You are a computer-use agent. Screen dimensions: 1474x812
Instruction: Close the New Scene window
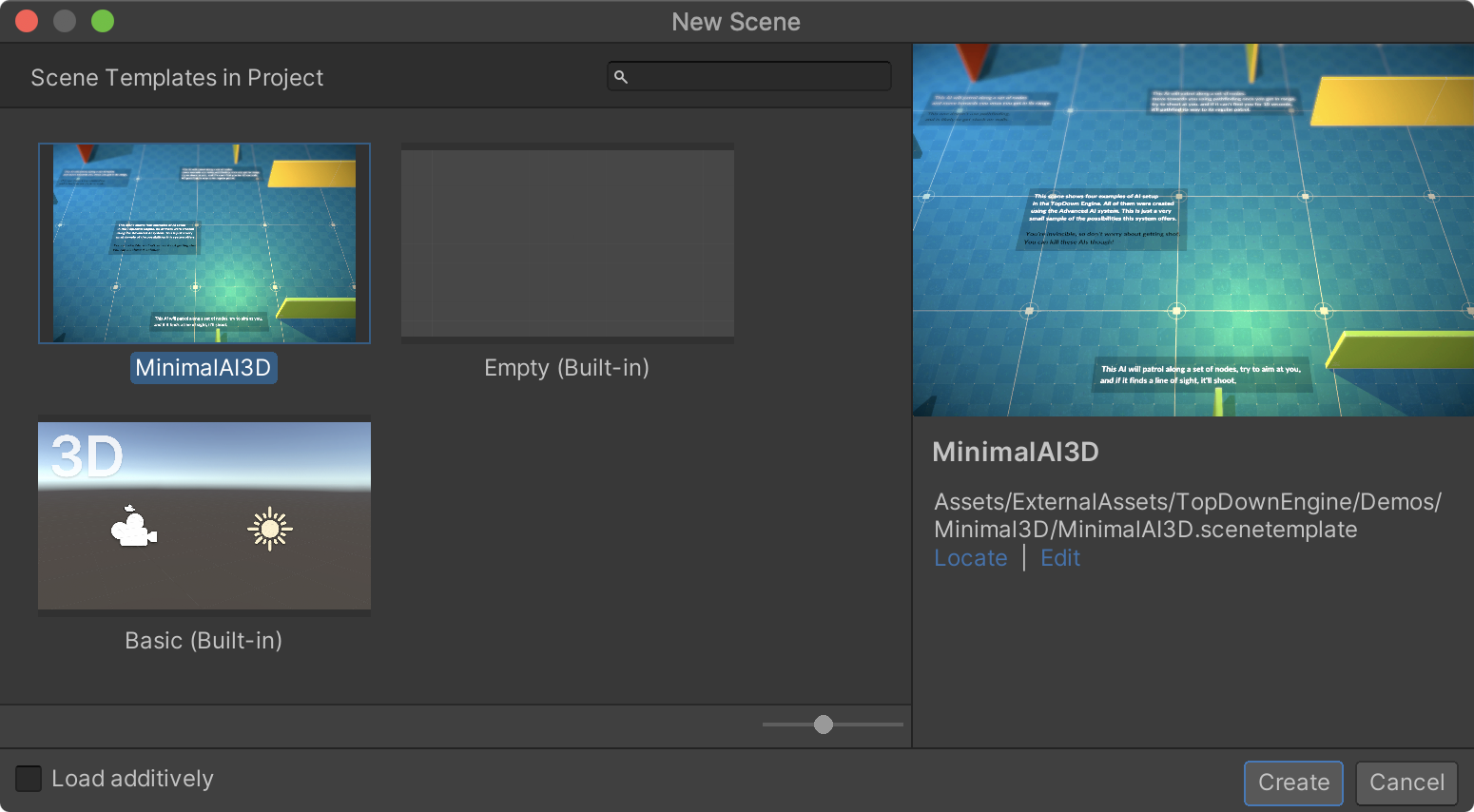27,21
